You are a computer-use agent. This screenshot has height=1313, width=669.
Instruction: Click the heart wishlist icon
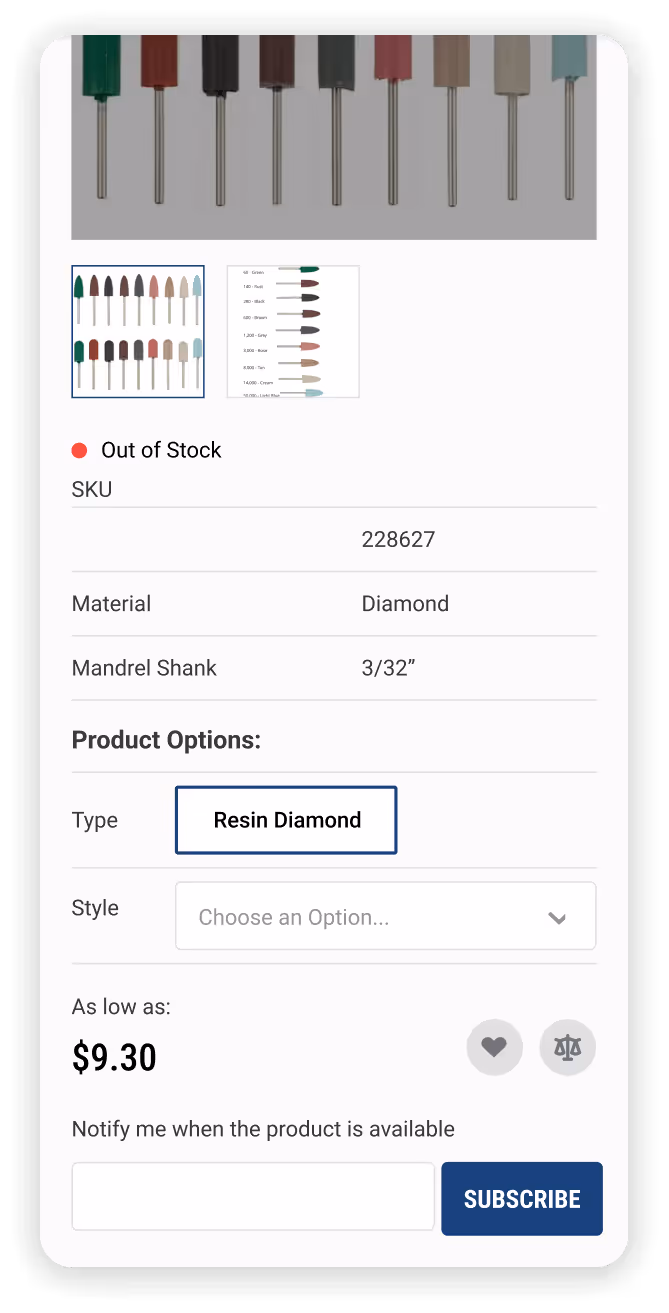point(494,1046)
